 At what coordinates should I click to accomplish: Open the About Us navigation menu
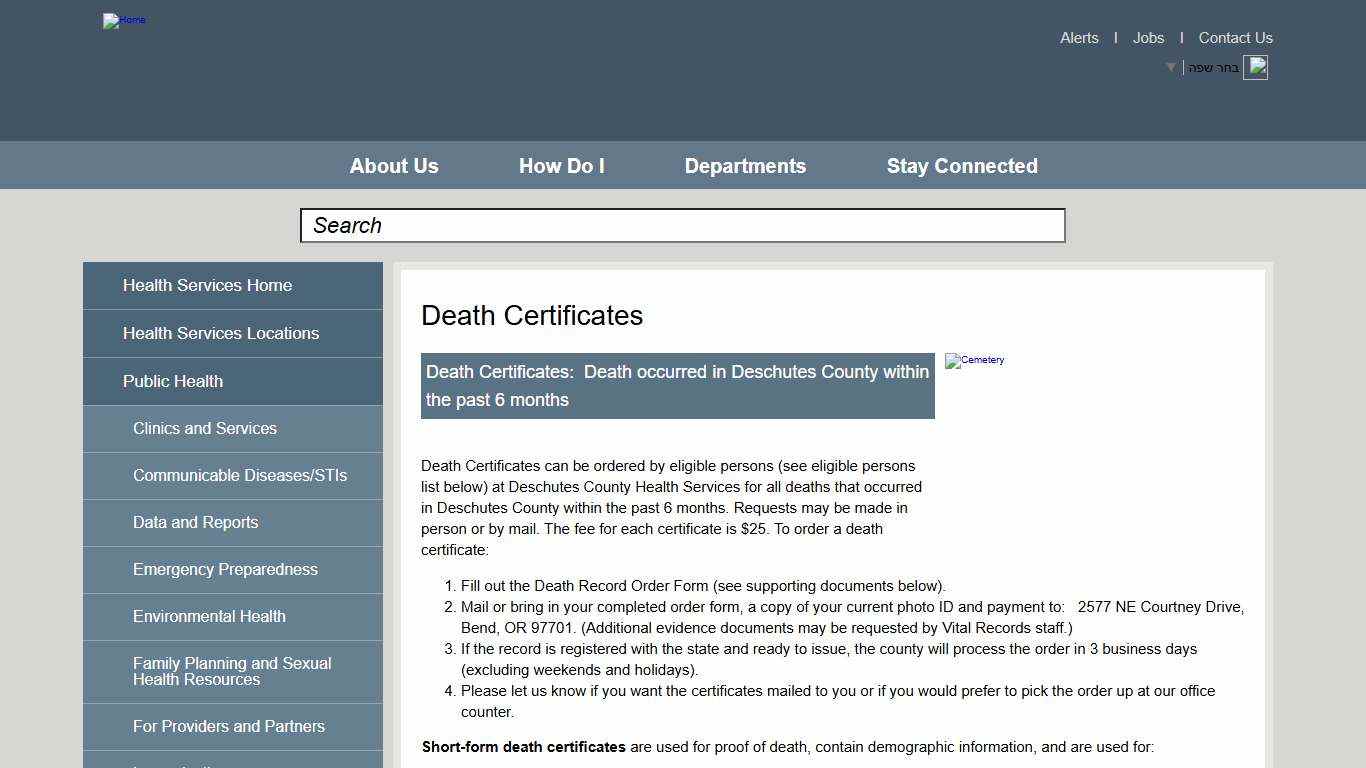pyautogui.click(x=394, y=165)
